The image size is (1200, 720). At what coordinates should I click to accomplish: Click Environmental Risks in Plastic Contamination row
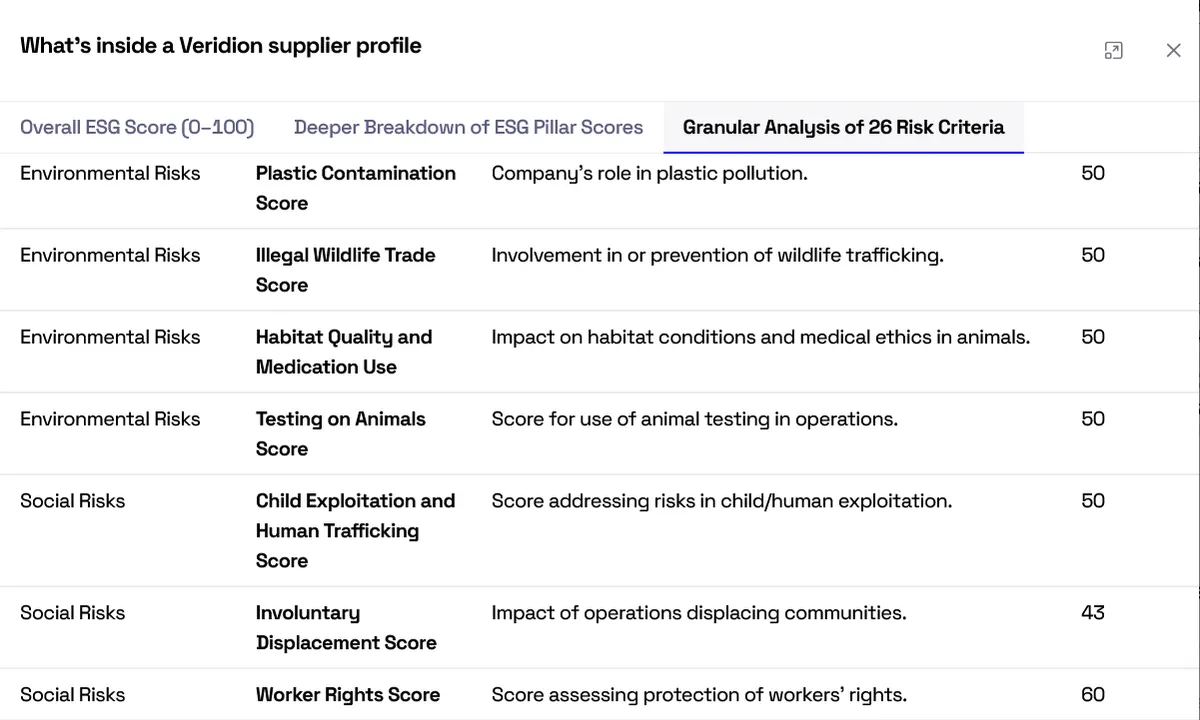(x=110, y=173)
